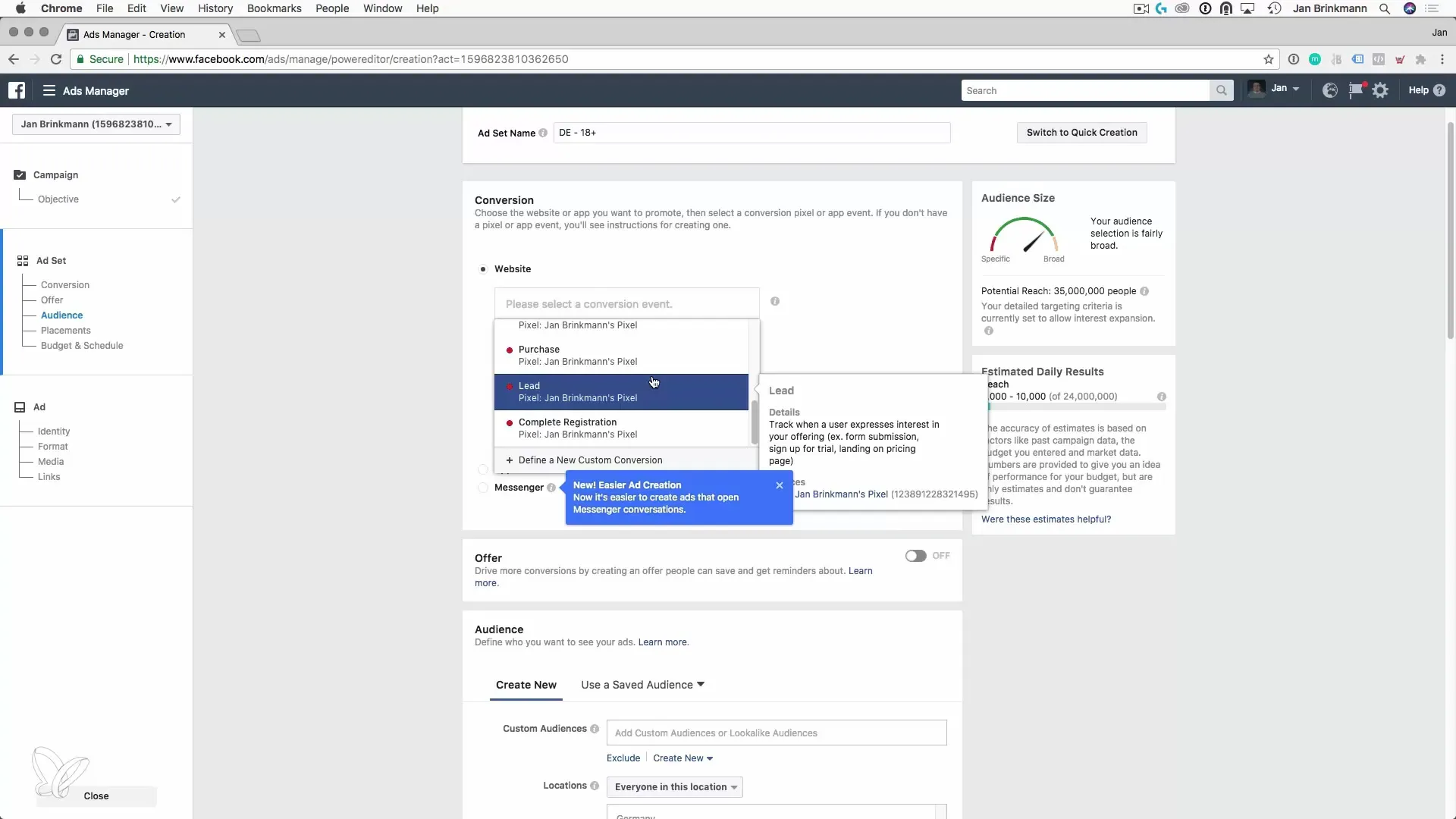Open Chrome's three-dot menu
The height and width of the screenshot is (819, 1456).
(1442, 59)
